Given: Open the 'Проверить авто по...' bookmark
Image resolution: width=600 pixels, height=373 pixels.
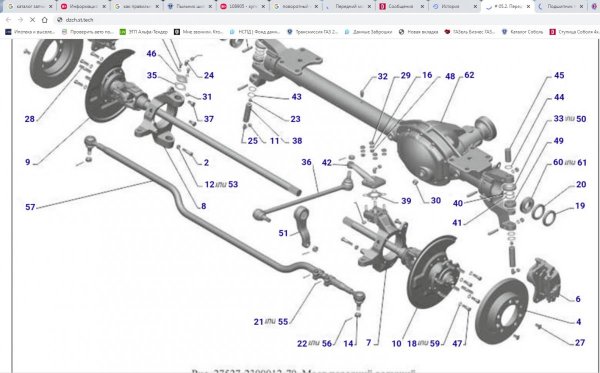Looking at the screenshot, I should click(88, 32).
